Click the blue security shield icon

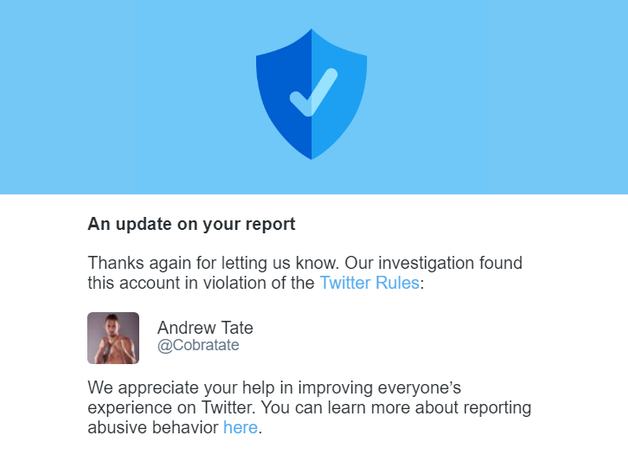coord(311,94)
